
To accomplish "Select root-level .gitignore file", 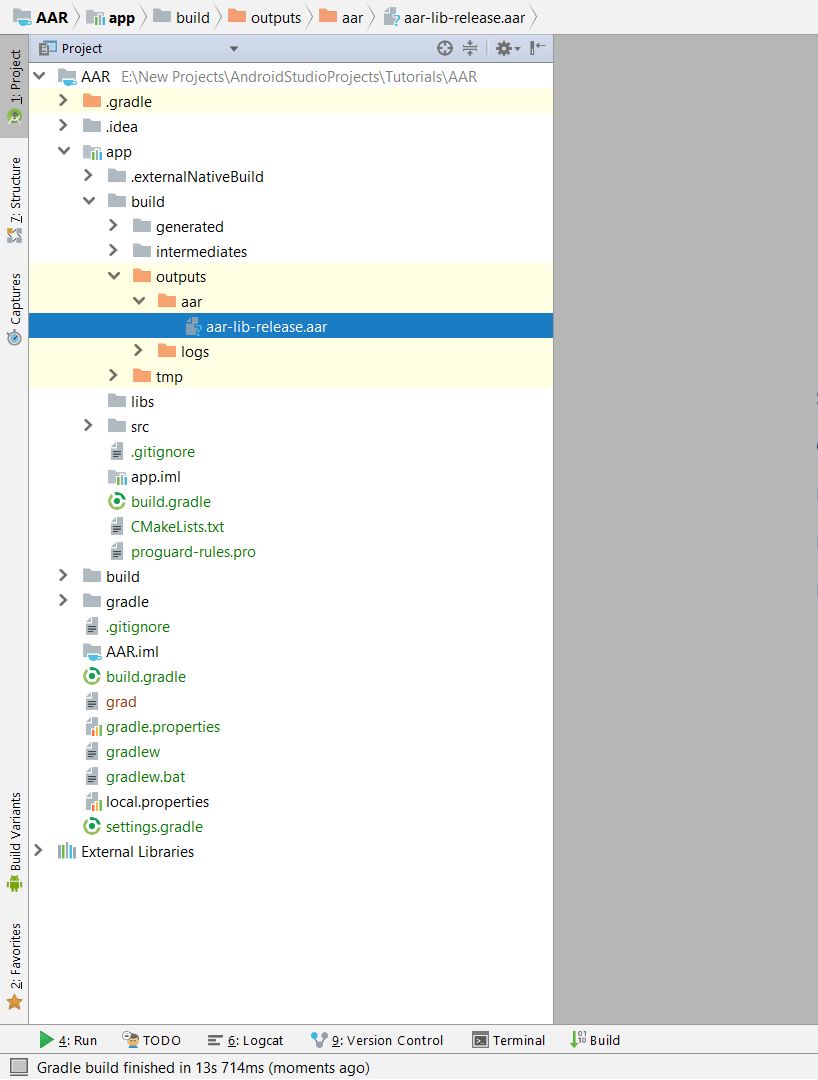I will (291, 627).
